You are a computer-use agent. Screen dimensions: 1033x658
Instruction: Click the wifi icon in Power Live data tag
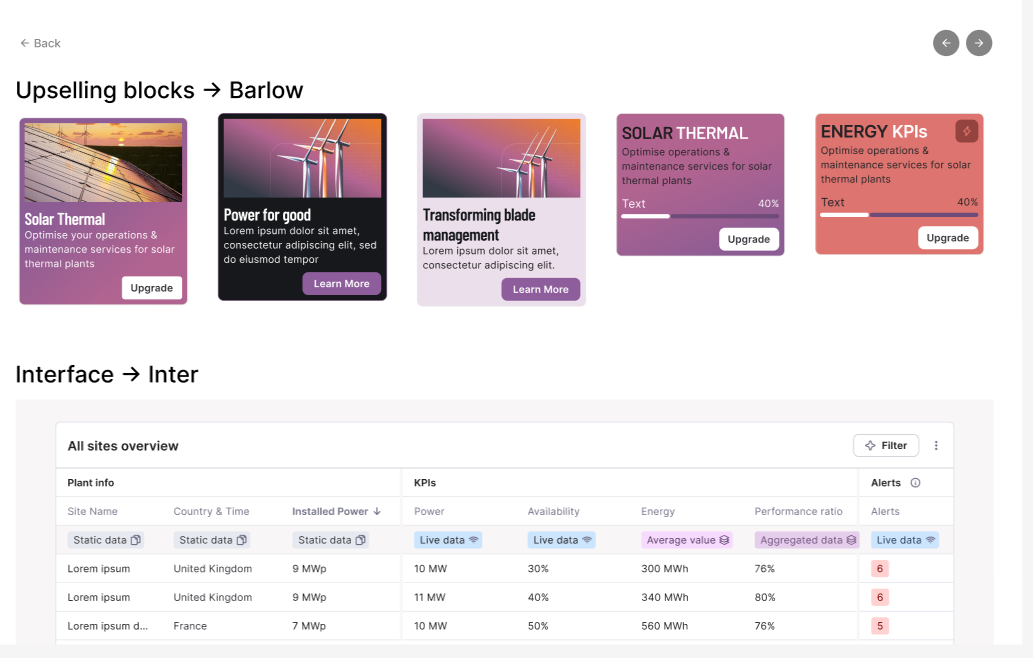474,540
